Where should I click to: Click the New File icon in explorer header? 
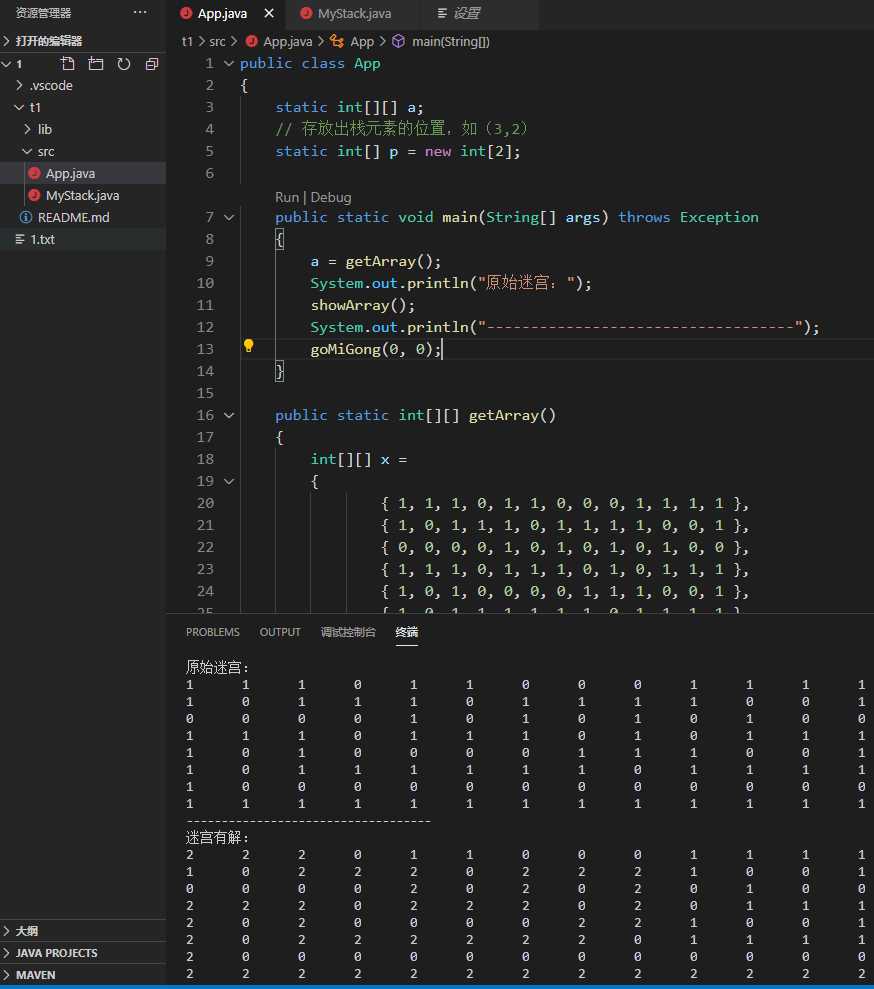coord(67,64)
